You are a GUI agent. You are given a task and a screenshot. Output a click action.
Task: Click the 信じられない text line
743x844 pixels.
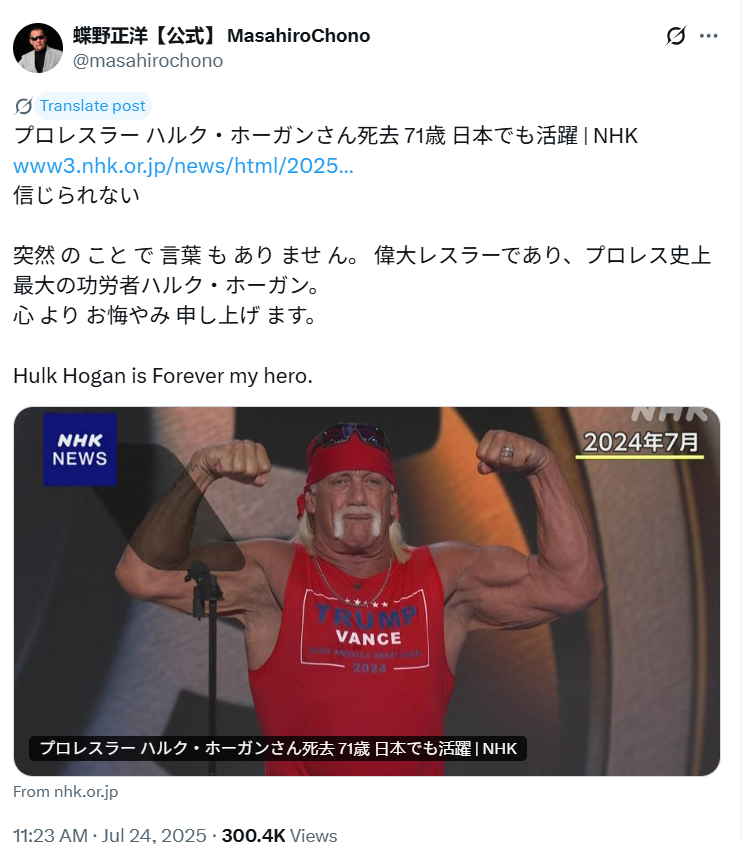[76, 195]
